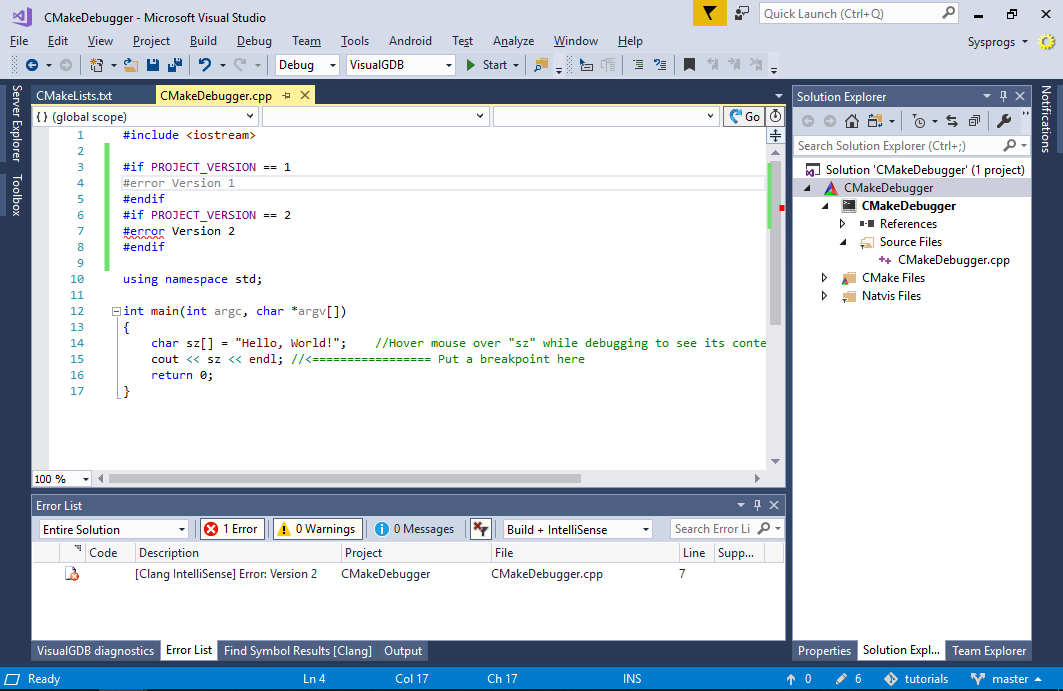Expand the CMake Files node

[824, 278]
